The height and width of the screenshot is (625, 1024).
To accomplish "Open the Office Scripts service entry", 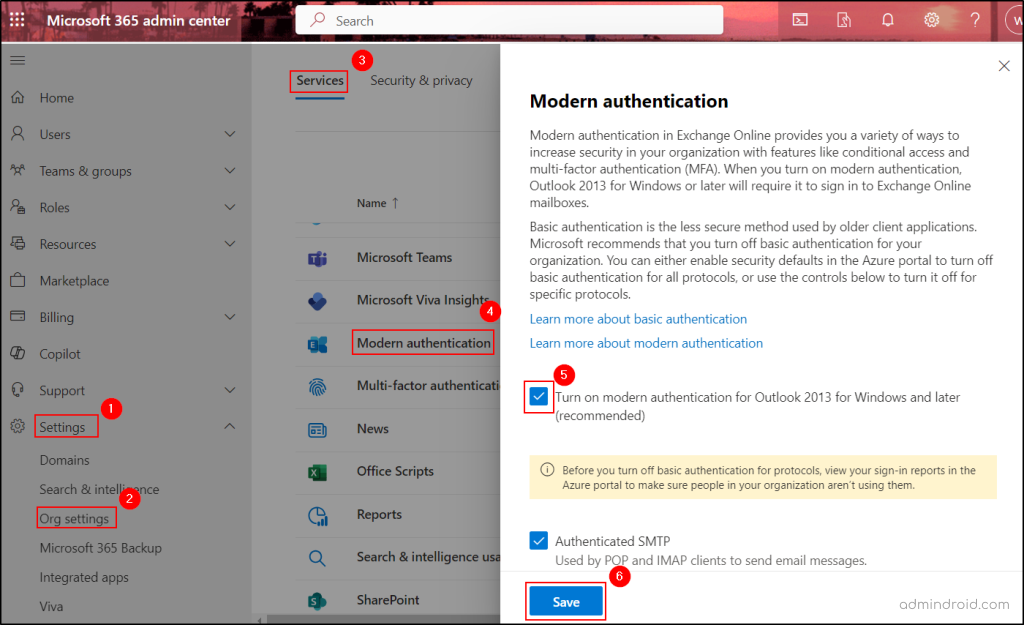I will [395, 471].
